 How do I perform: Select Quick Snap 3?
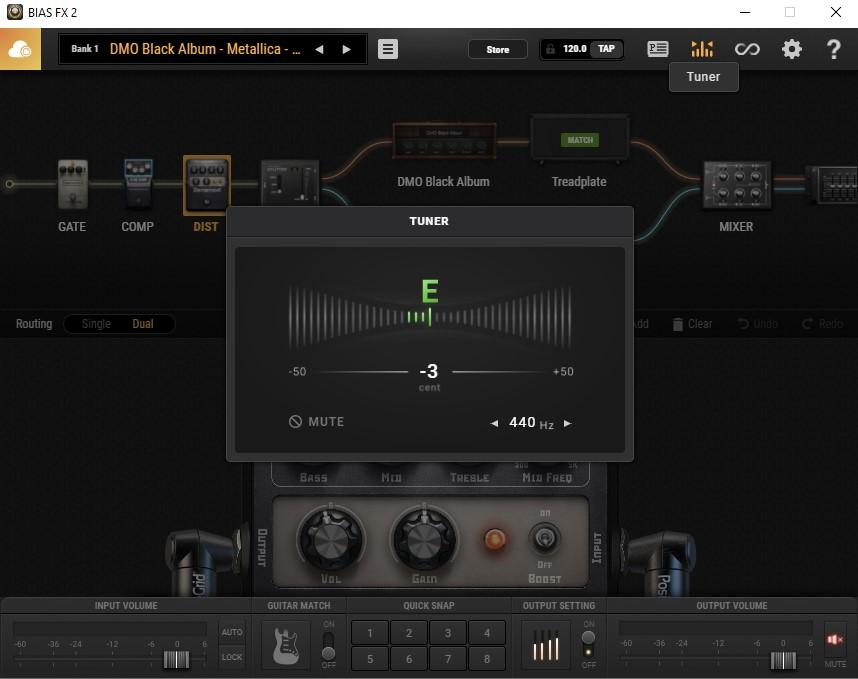click(x=448, y=633)
